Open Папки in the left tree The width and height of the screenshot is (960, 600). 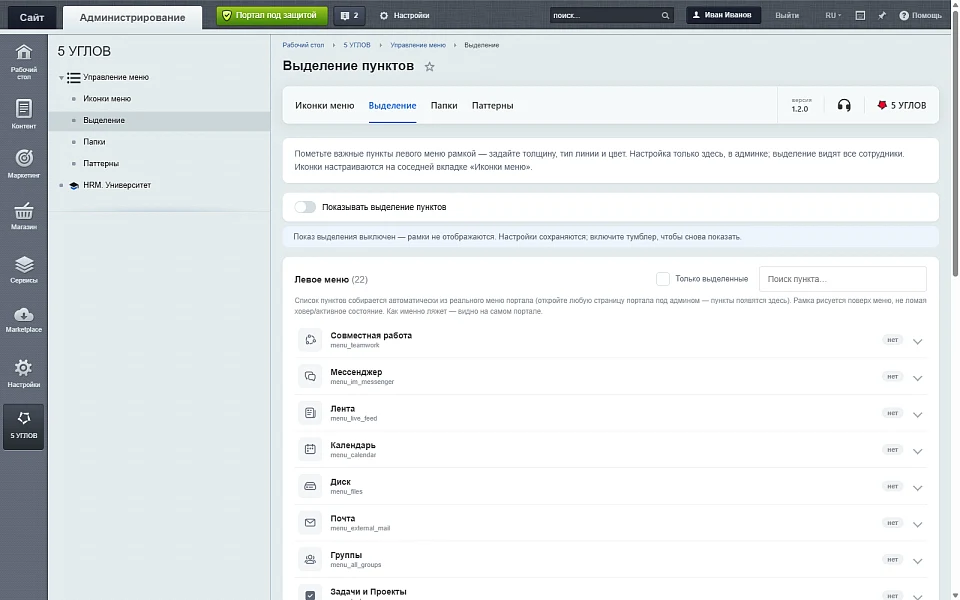coord(94,142)
